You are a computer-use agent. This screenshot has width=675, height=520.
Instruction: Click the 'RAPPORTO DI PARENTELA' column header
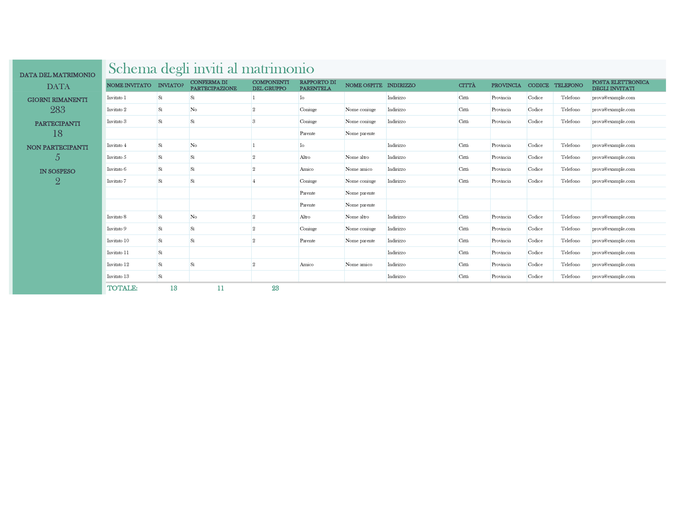[318, 85]
